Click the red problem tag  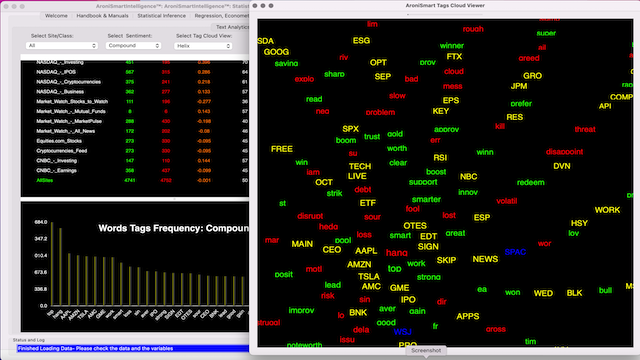(x=380, y=112)
